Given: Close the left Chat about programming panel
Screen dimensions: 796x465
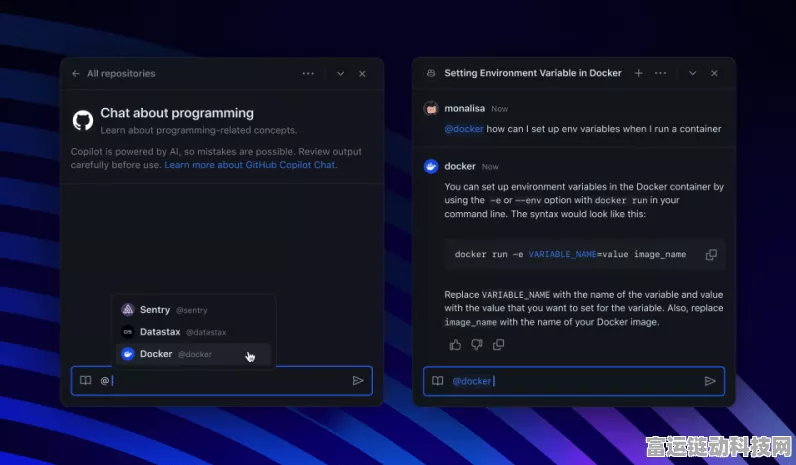Looking at the screenshot, I should (362, 74).
